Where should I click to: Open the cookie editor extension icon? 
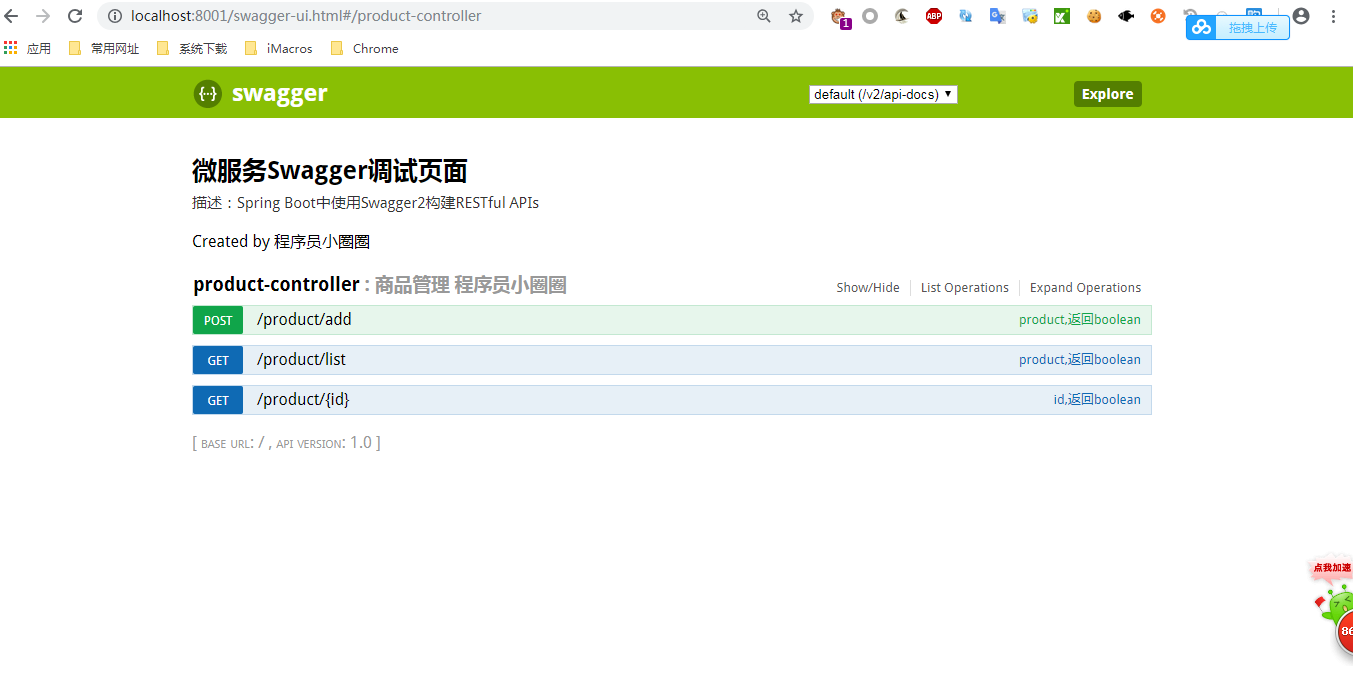(x=1094, y=16)
